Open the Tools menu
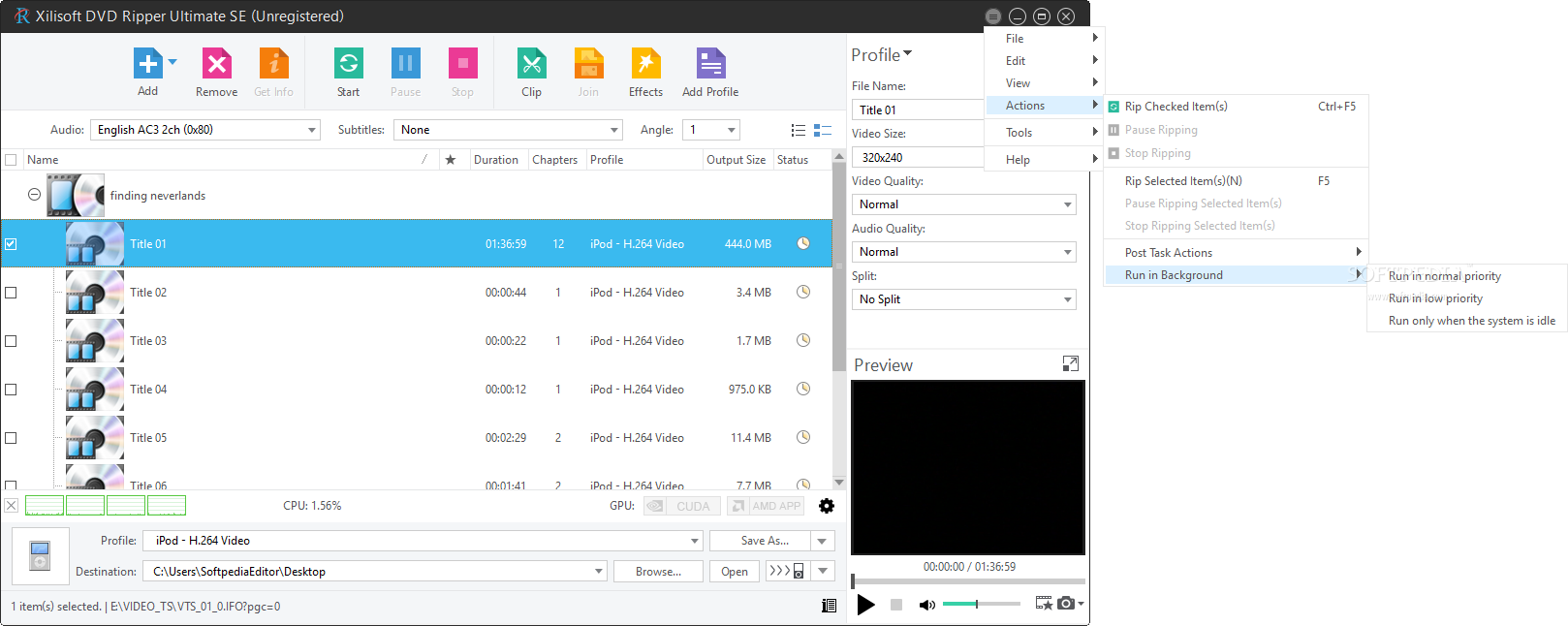This screenshot has width=1568, height=626. [1044, 133]
